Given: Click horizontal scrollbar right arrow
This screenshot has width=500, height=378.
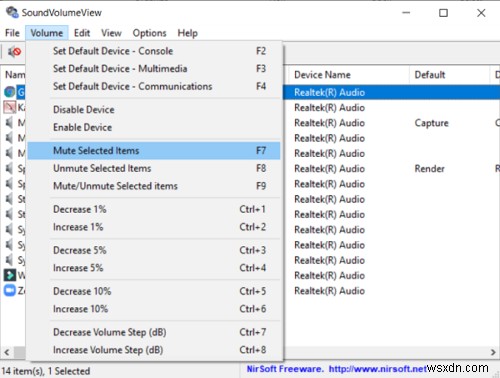Looking at the screenshot, I should pyautogui.click(x=493, y=352).
